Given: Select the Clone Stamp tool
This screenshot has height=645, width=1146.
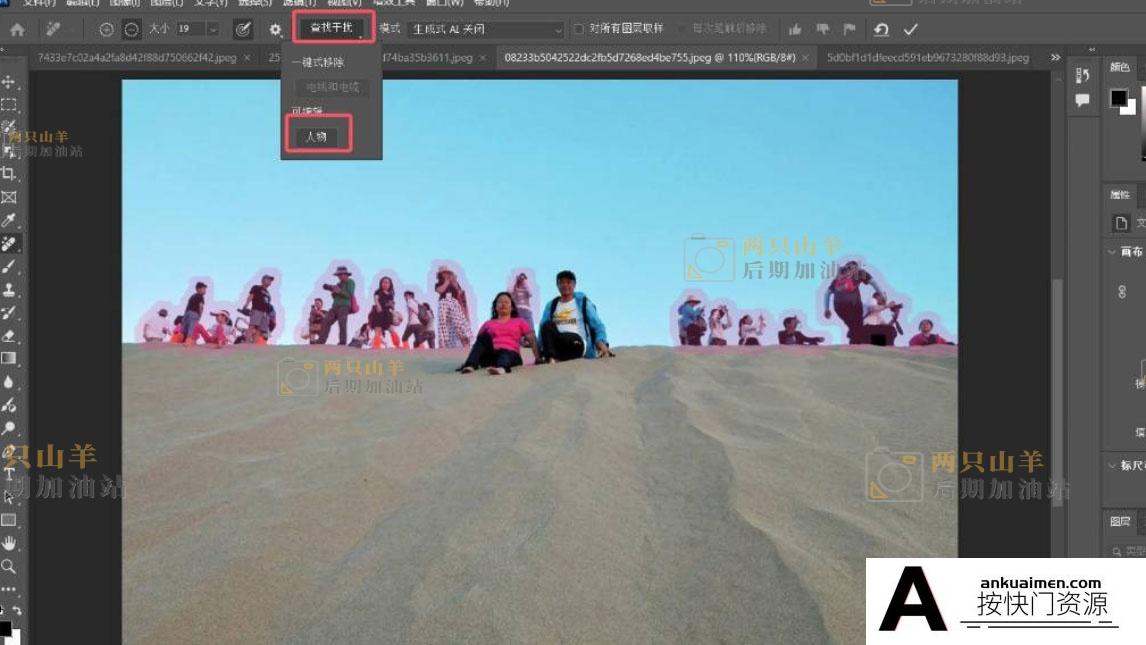Looking at the screenshot, I should tap(9, 290).
